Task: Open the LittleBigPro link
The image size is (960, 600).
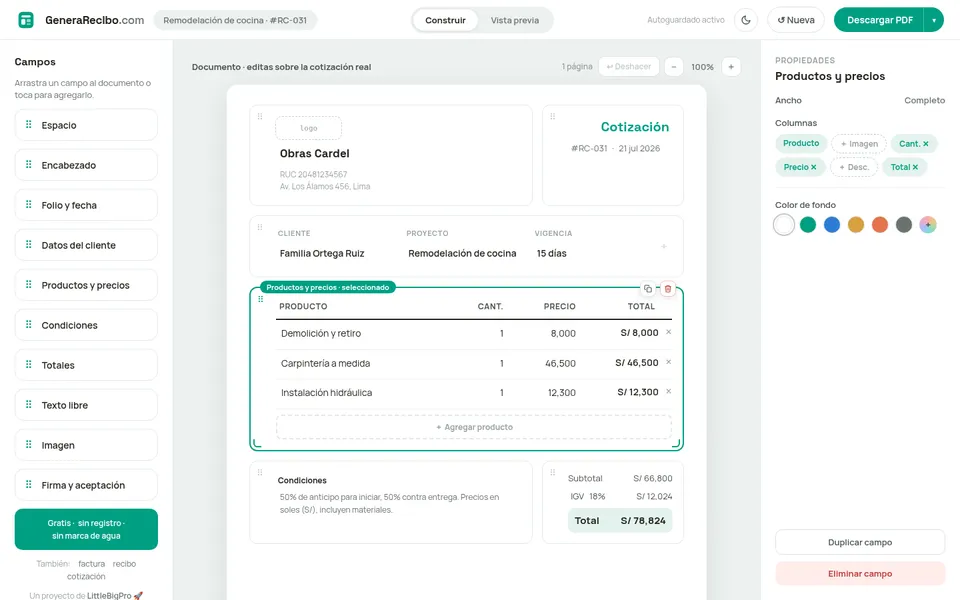Action: pos(109,596)
